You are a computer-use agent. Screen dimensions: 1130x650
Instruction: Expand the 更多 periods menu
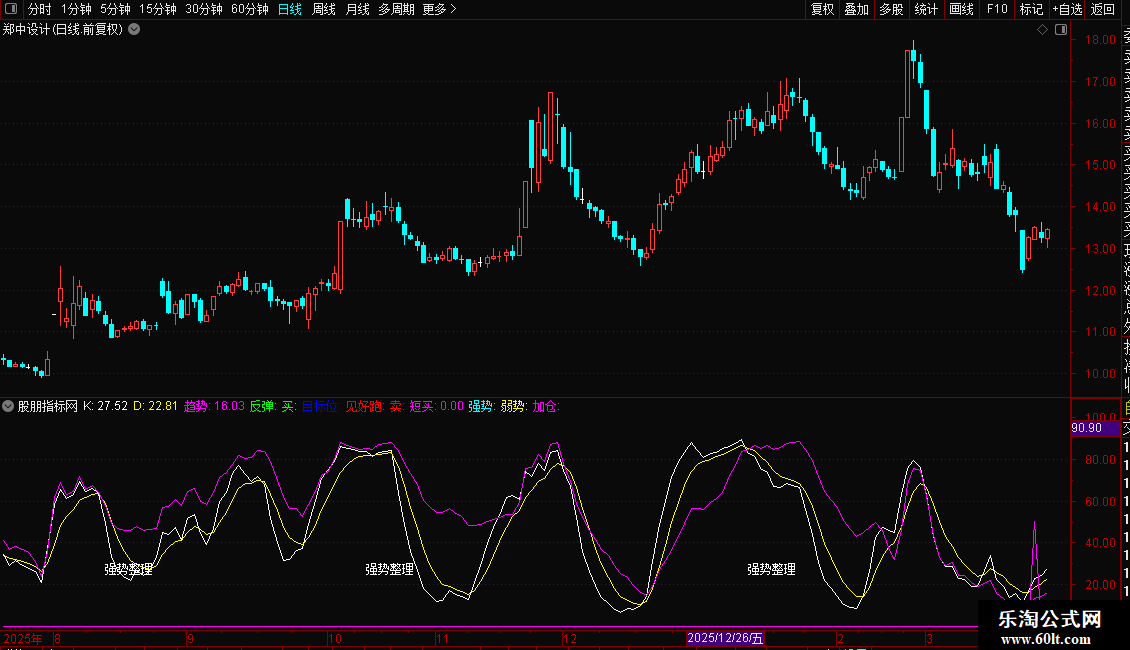point(439,9)
